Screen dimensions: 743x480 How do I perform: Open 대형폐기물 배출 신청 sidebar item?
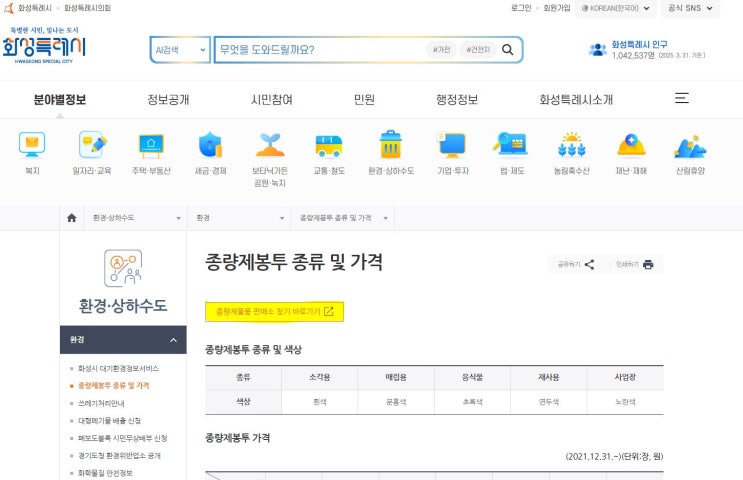(109, 421)
